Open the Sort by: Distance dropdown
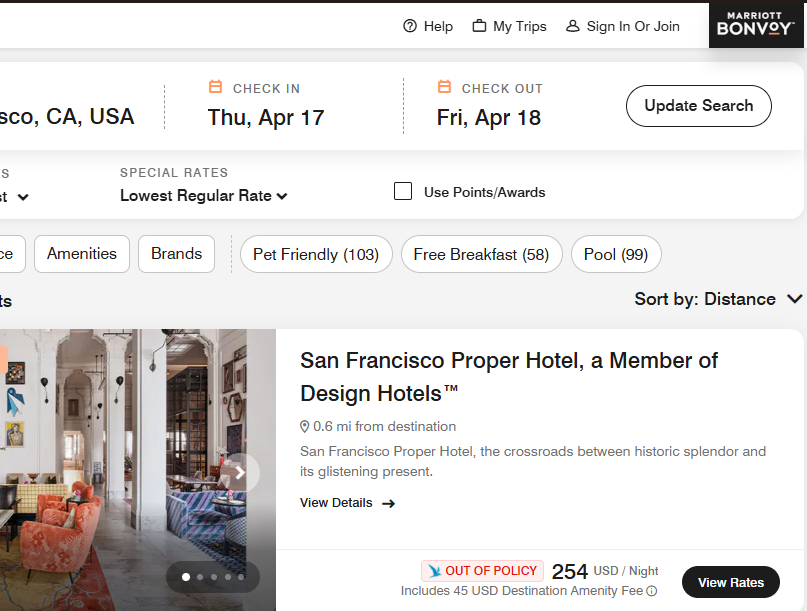The image size is (807, 611). tap(718, 299)
